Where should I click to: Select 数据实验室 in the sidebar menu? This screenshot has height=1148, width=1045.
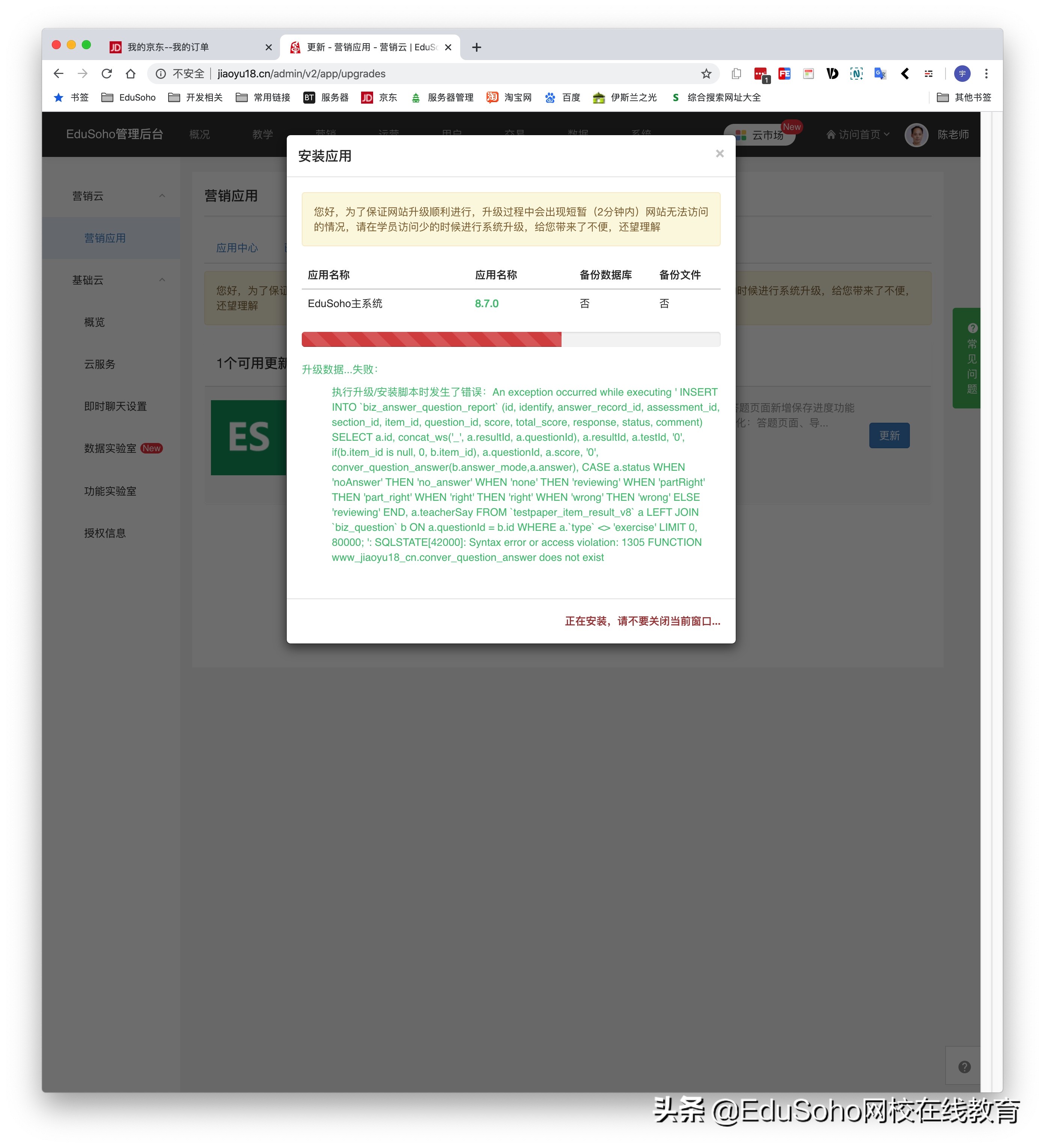tap(110, 448)
